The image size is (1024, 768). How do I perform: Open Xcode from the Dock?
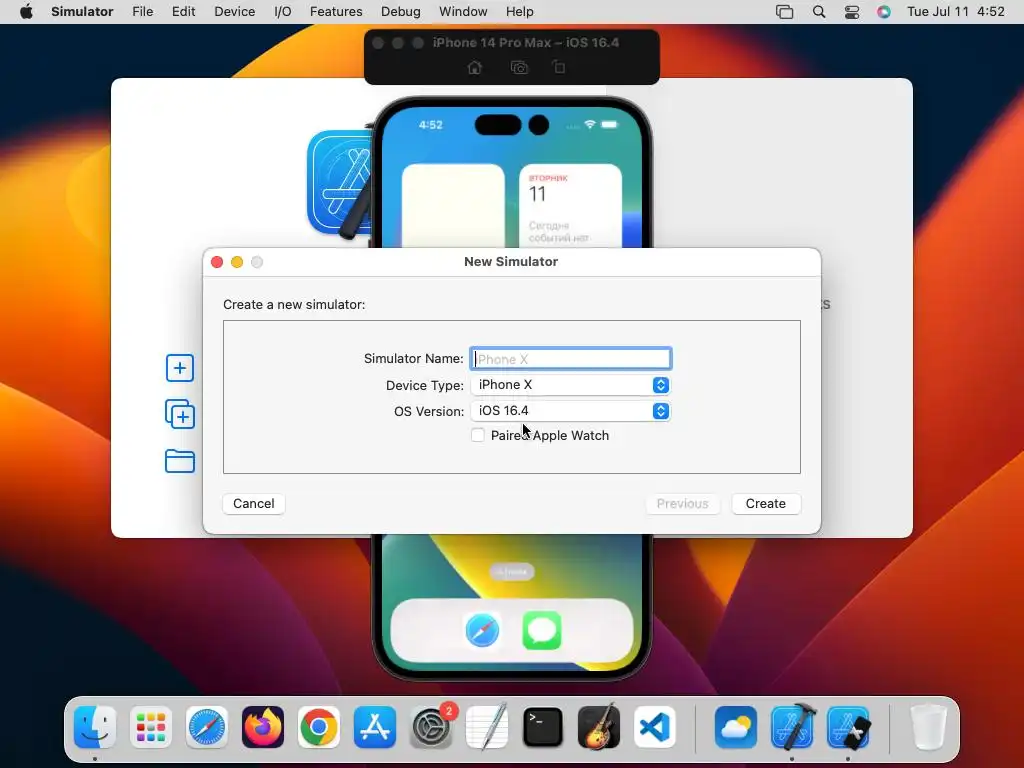coord(792,727)
